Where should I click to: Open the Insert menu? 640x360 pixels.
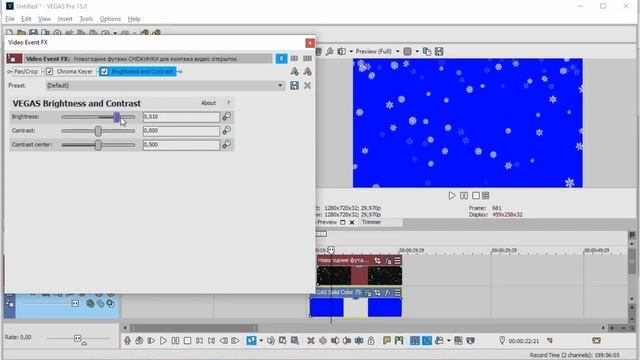(x=65, y=19)
